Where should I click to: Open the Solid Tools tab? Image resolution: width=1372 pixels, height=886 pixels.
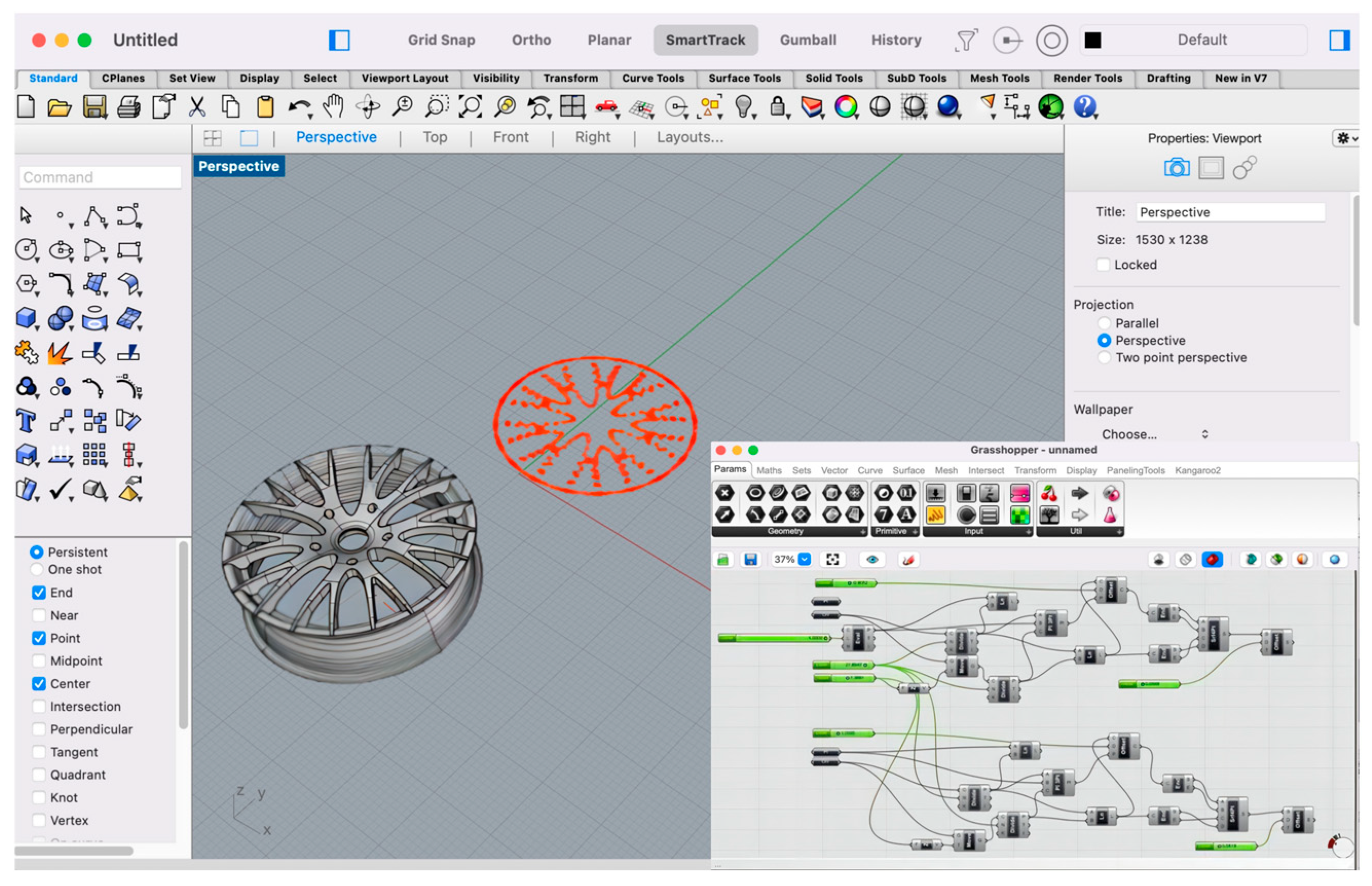(833, 78)
